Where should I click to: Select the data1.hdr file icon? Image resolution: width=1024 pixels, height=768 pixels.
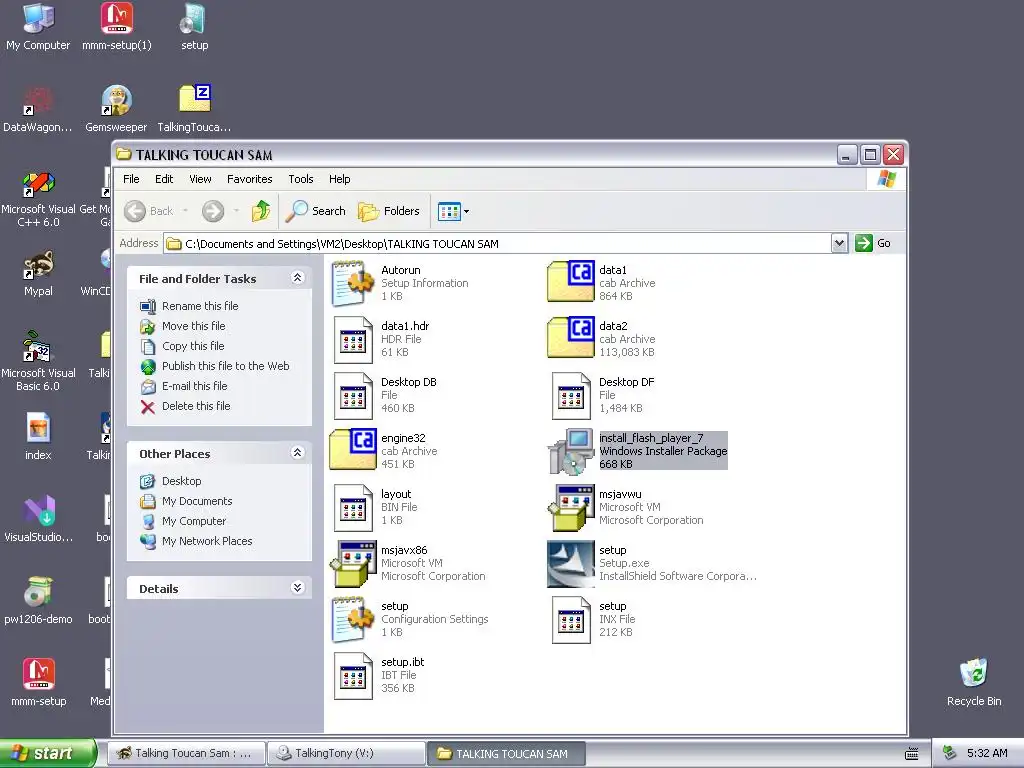(353, 340)
